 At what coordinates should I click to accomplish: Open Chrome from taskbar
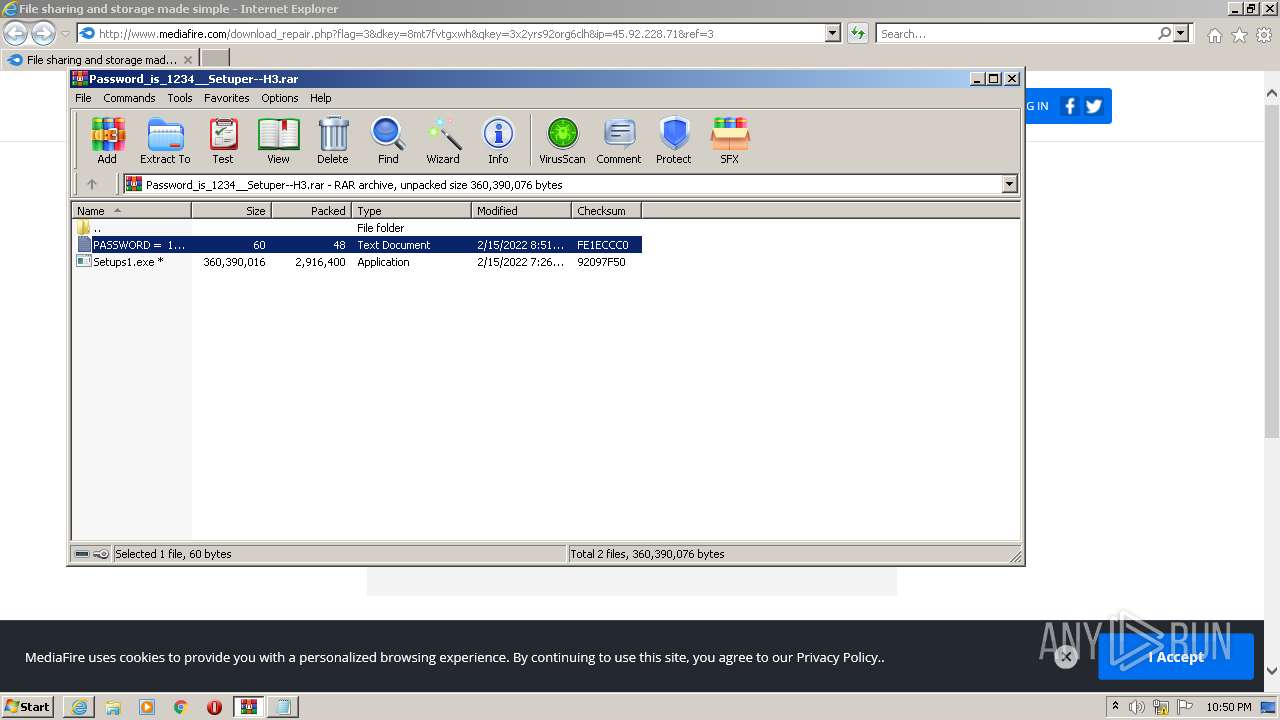point(180,706)
